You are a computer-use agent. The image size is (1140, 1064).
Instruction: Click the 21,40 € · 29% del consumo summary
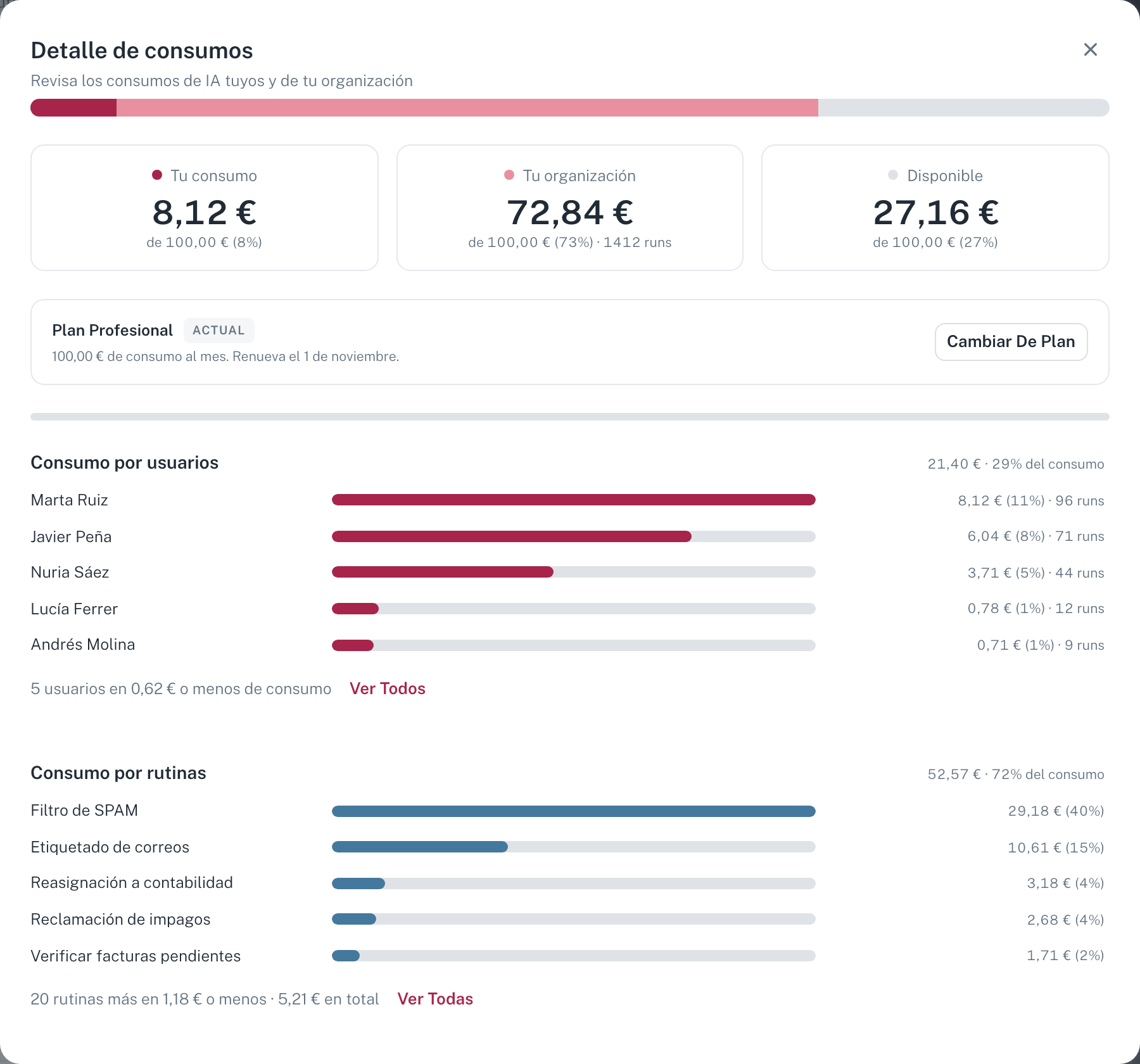click(1016, 464)
